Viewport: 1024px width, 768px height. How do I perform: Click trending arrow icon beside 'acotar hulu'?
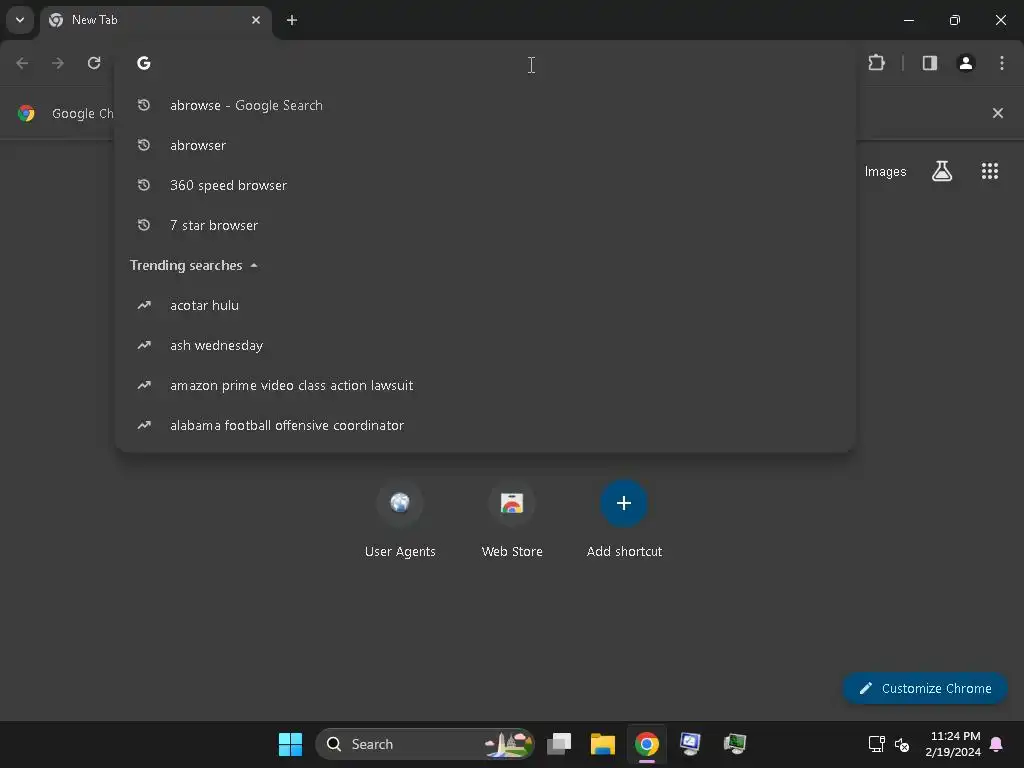(144, 305)
